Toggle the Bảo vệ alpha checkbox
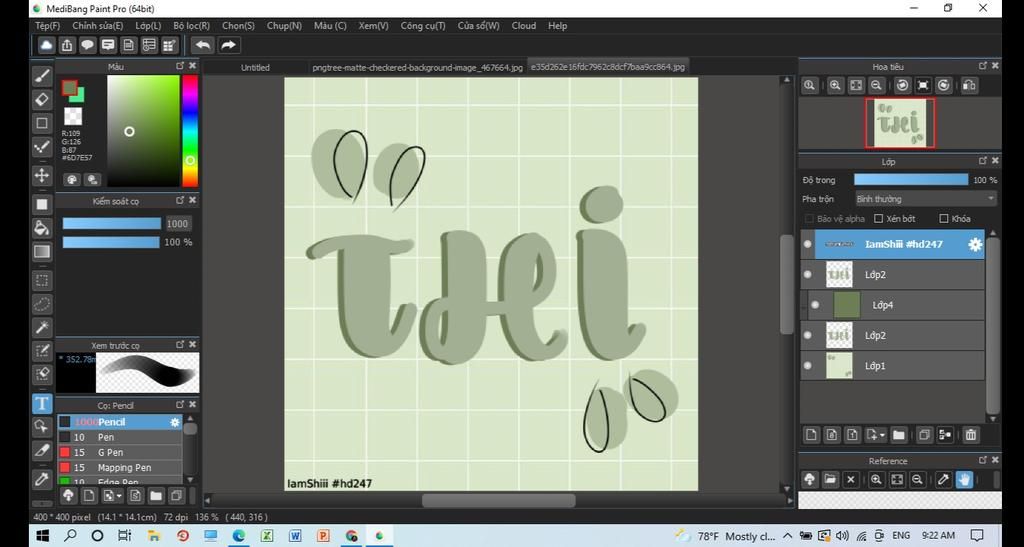 pos(809,219)
